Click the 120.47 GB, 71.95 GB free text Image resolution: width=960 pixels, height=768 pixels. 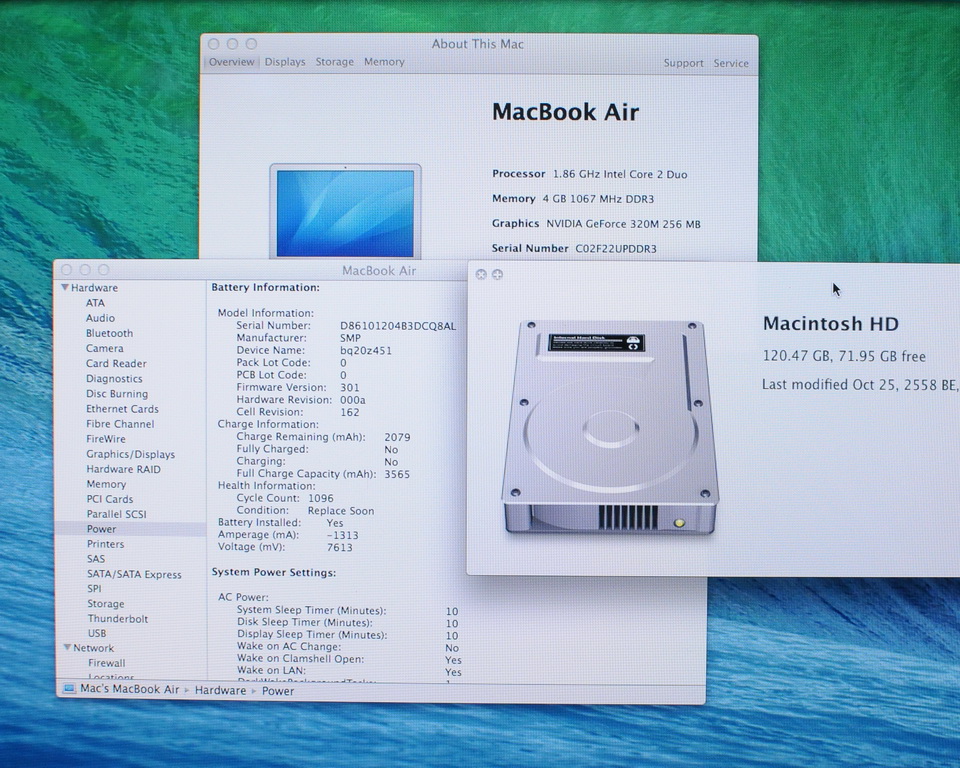(x=844, y=356)
